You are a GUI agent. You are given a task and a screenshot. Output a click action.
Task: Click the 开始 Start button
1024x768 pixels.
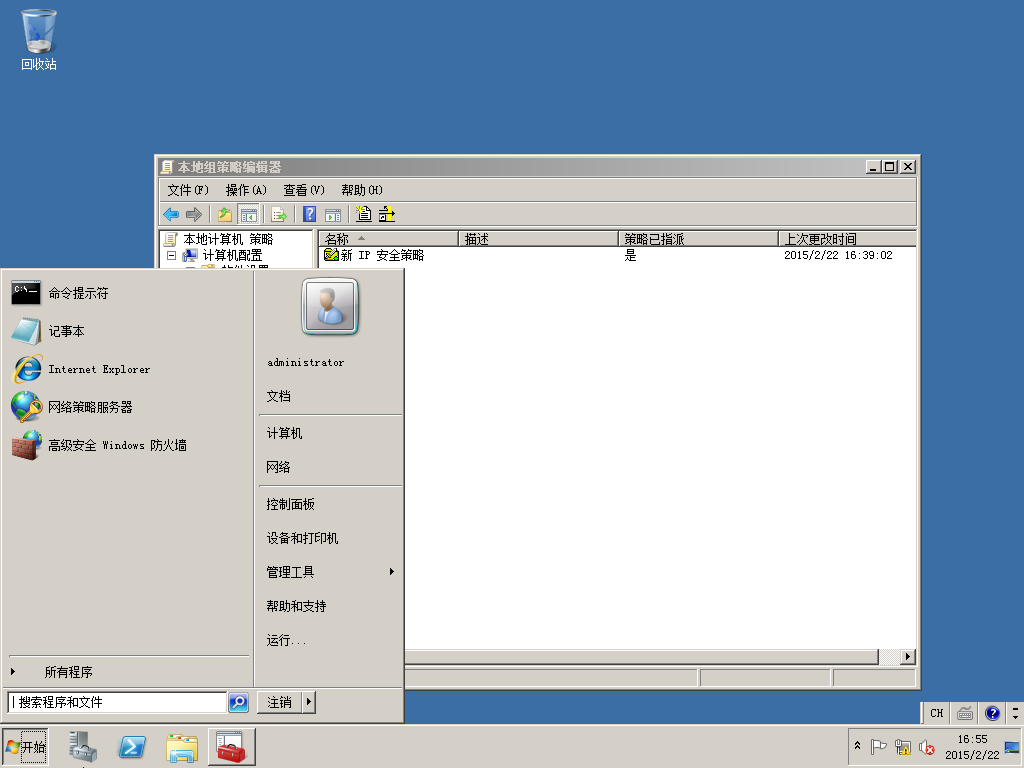coord(25,747)
